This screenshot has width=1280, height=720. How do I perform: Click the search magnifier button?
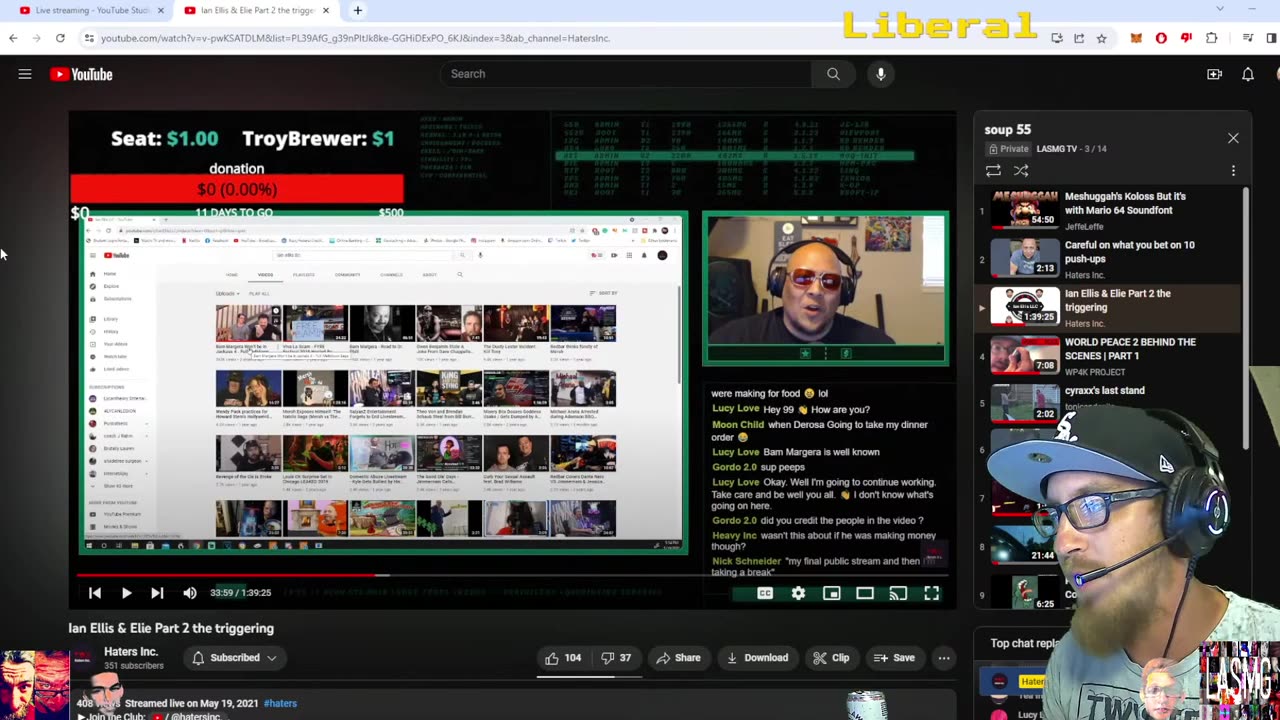click(833, 74)
